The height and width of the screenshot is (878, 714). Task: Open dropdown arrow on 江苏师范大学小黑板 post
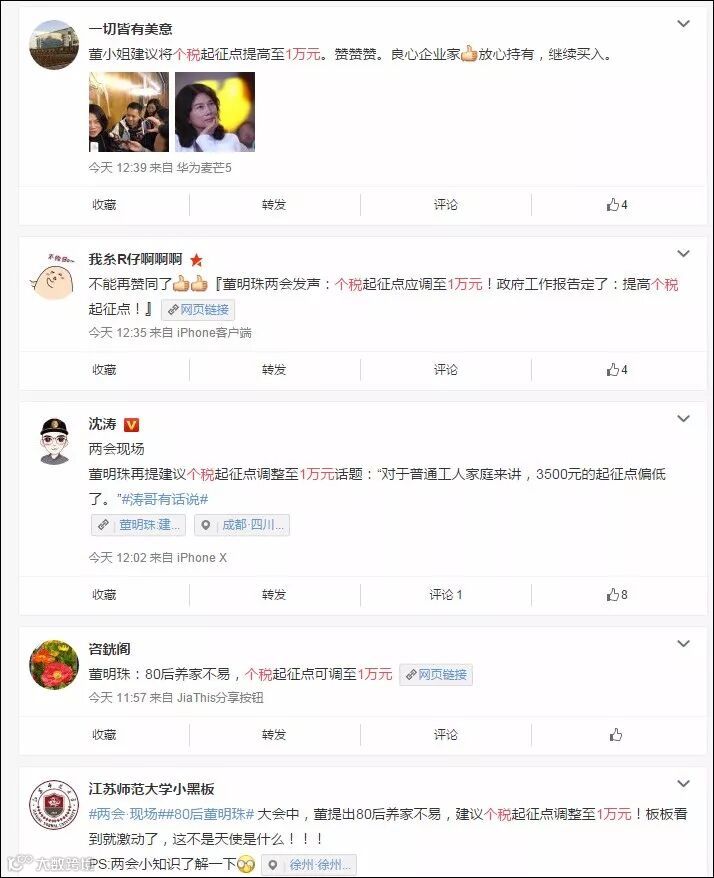coord(683,783)
